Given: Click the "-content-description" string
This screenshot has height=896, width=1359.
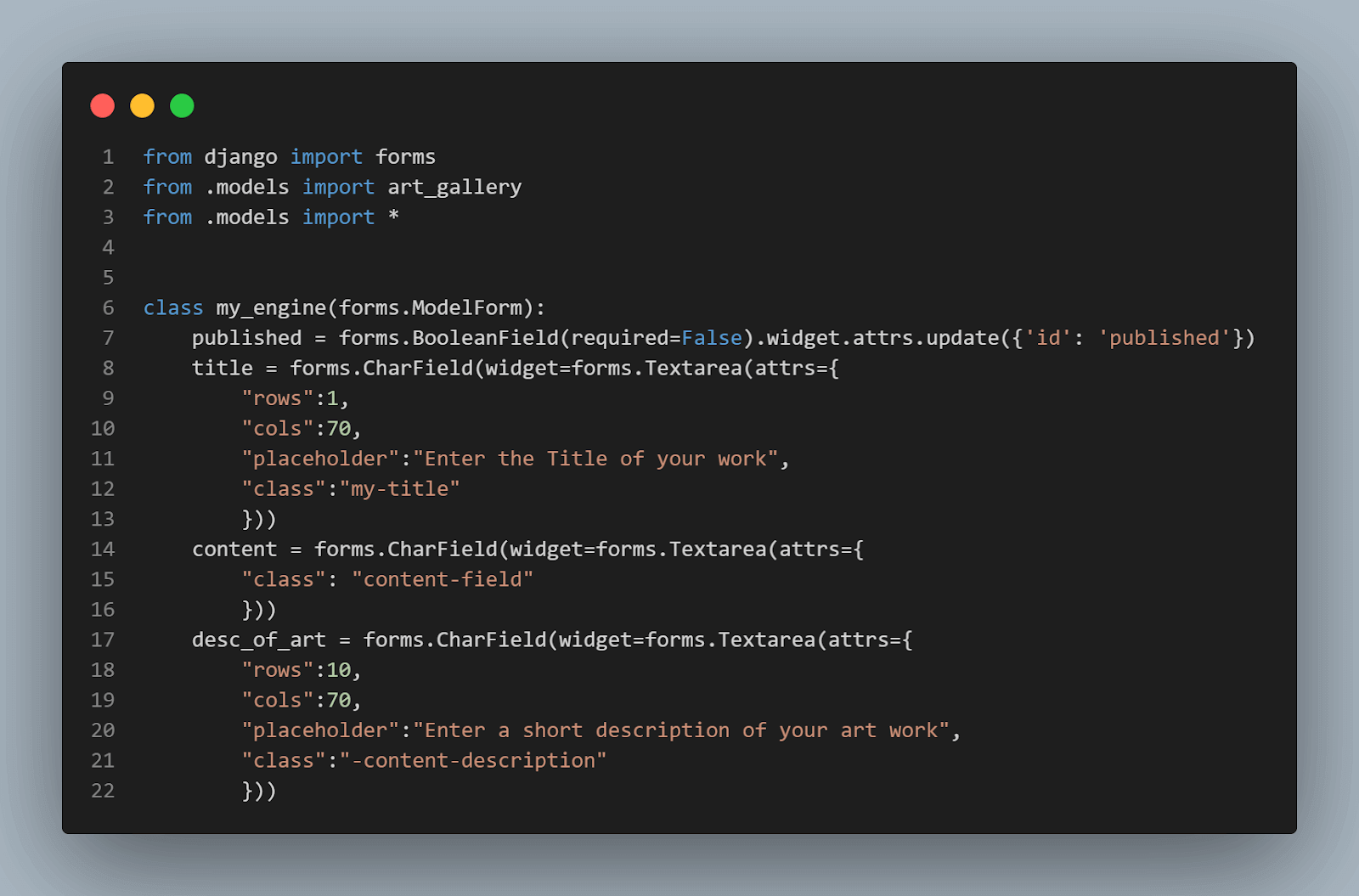Looking at the screenshot, I should [473, 761].
